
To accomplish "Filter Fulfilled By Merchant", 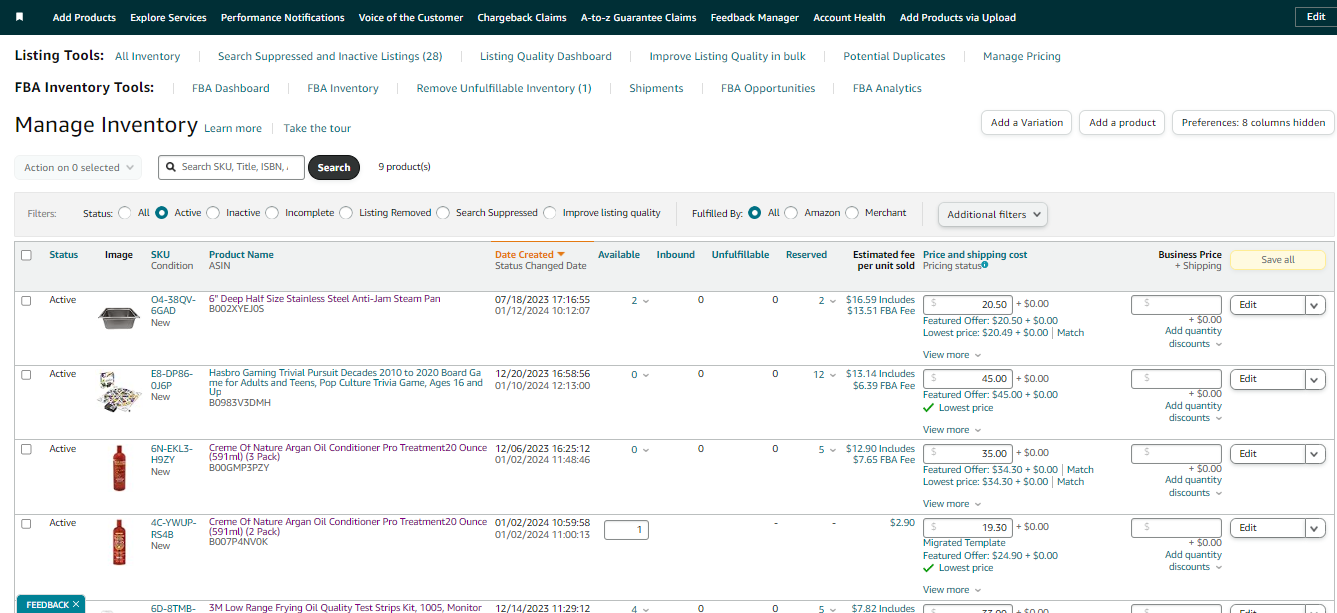I will [x=852, y=213].
